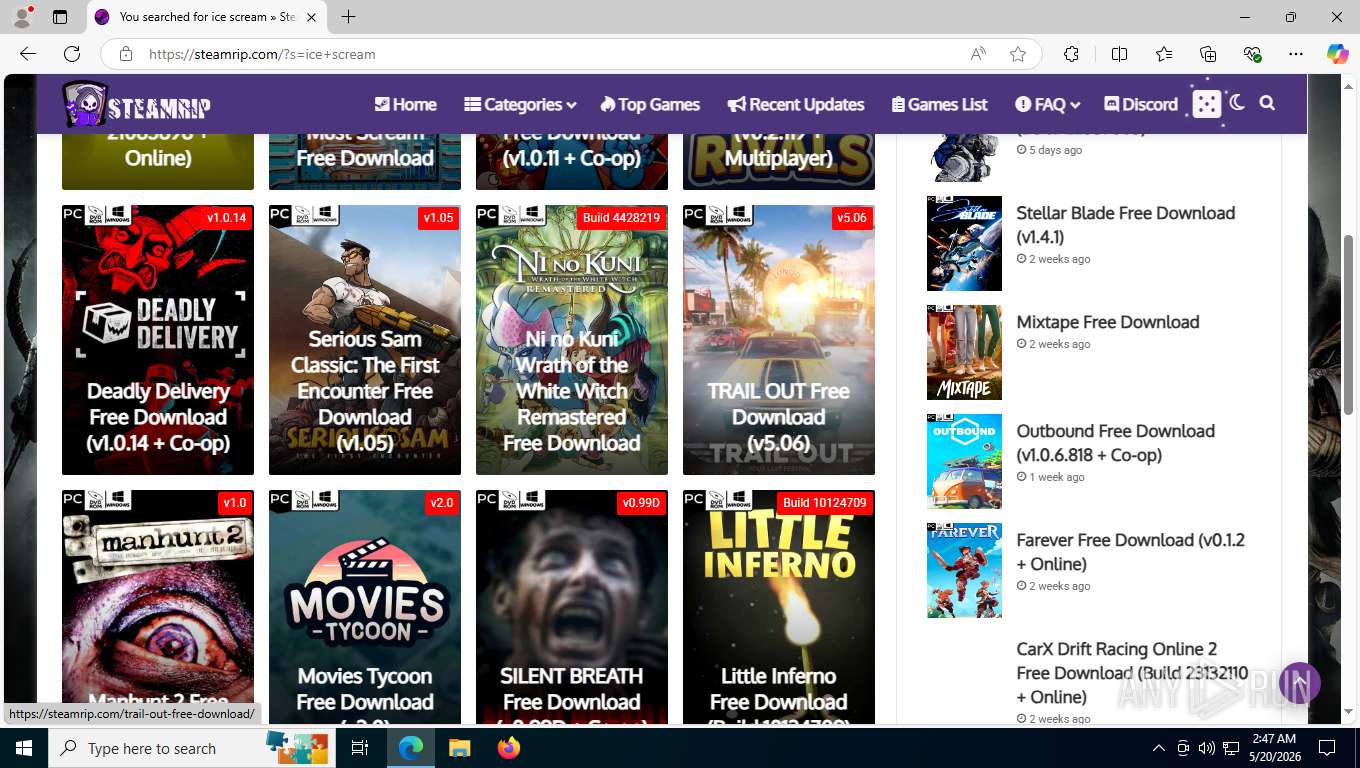Open Edge profile avatar icon
The height and width of the screenshot is (768, 1360).
22,17
